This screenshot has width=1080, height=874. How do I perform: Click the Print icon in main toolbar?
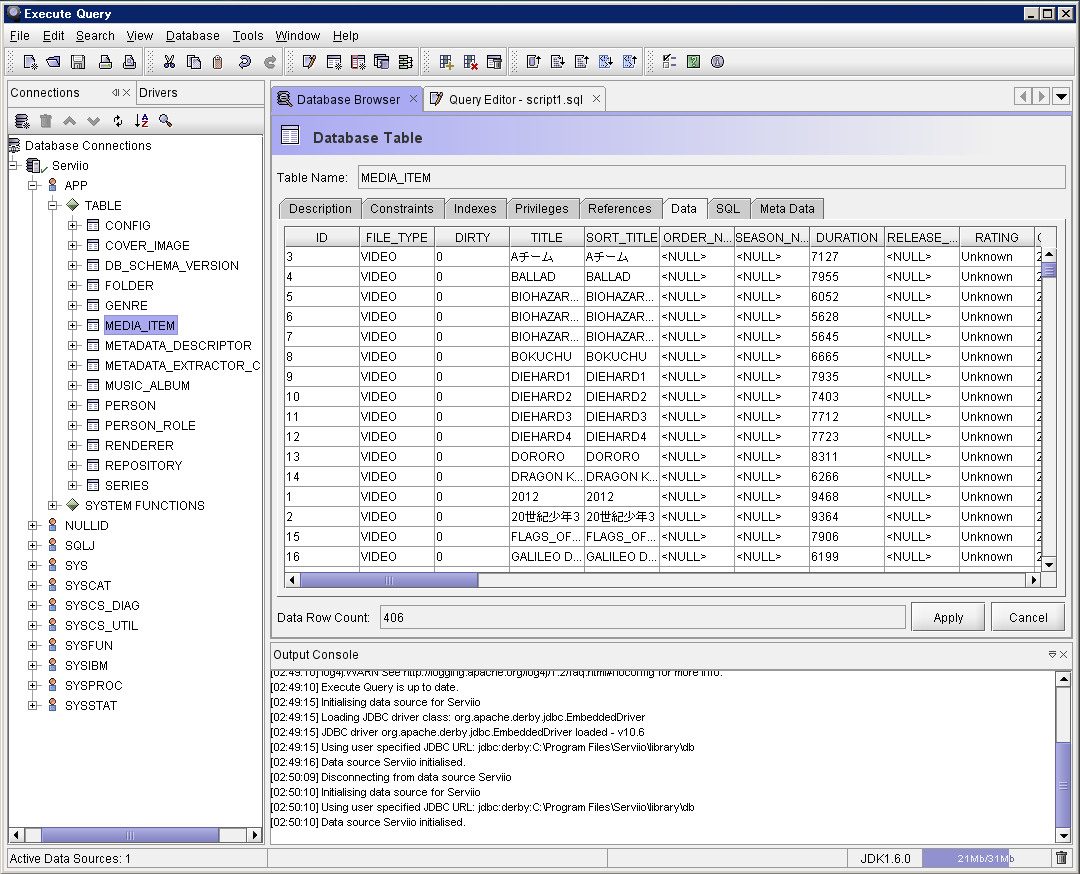104,62
